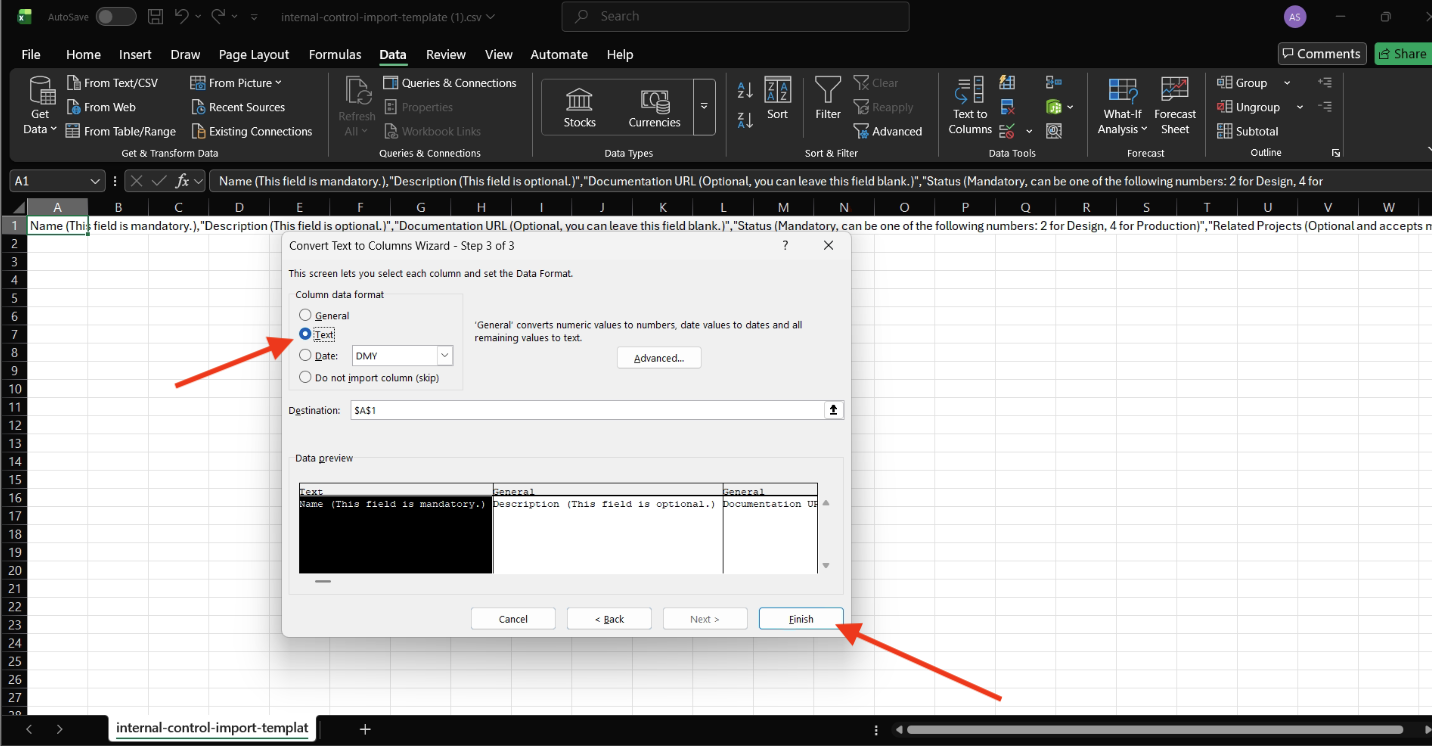Click the Save icon in title bar
Image resolution: width=1432 pixels, height=746 pixels.
pyautogui.click(x=155, y=16)
